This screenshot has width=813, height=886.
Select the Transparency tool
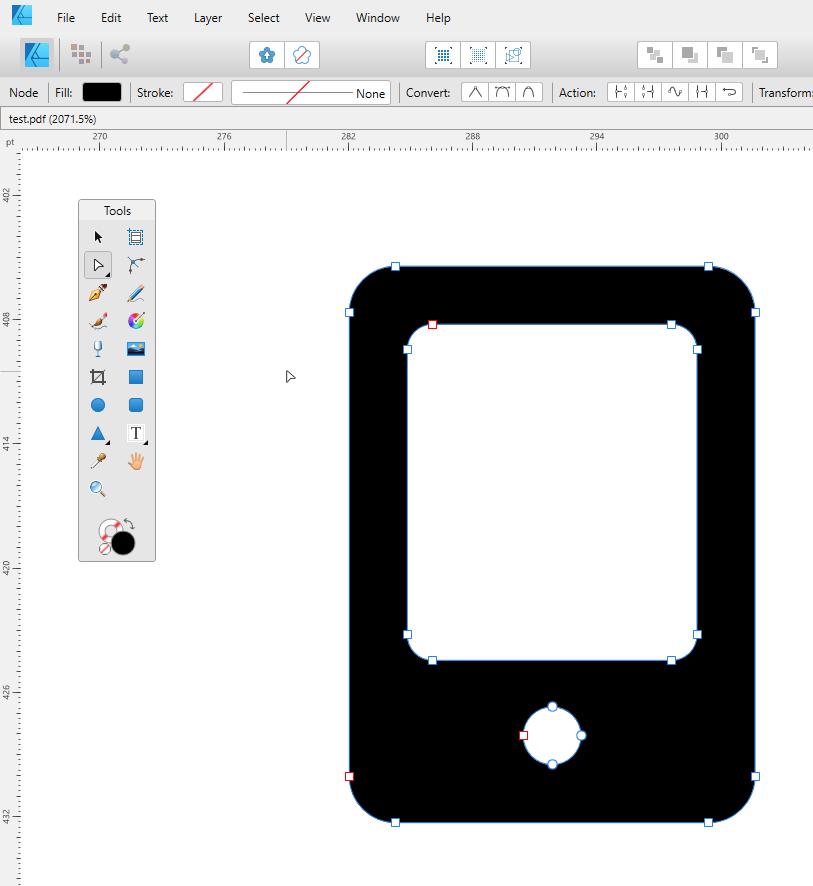[x=98, y=349]
